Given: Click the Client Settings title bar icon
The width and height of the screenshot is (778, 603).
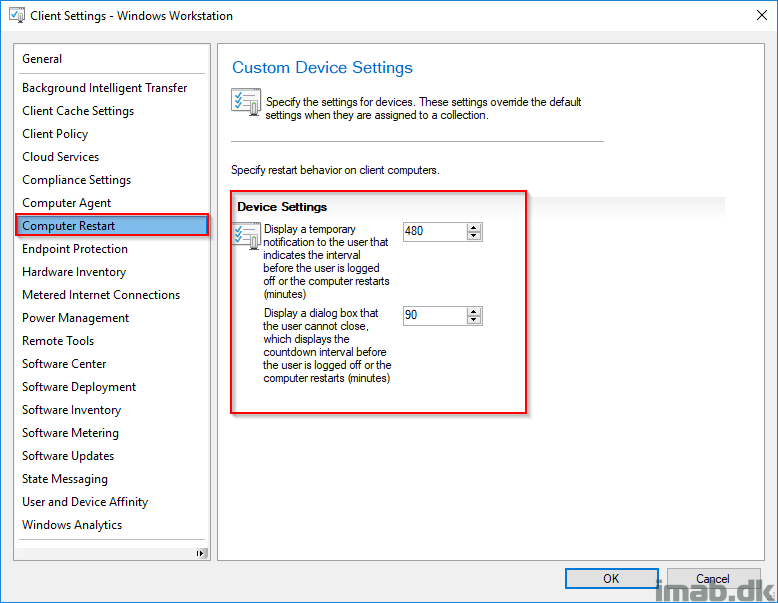Looking at the screenshot, I should pyautogui.click(x=17, y=15).
